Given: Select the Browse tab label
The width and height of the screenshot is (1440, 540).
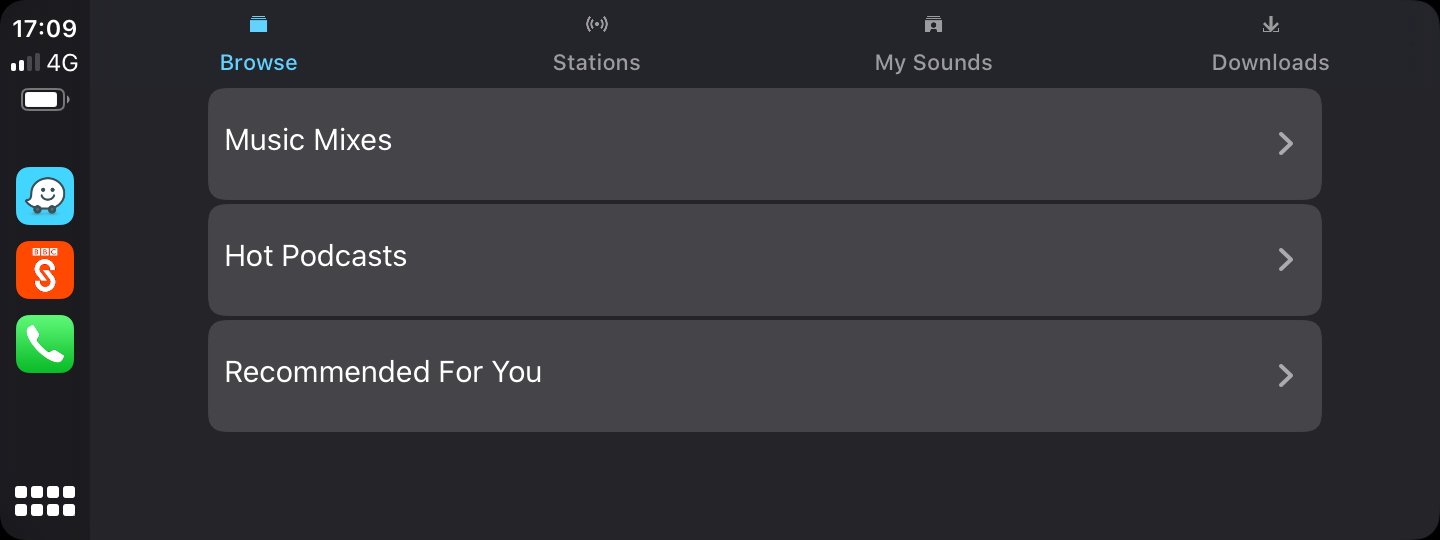Looking at the screenshot, I should [x=259, y=63].
